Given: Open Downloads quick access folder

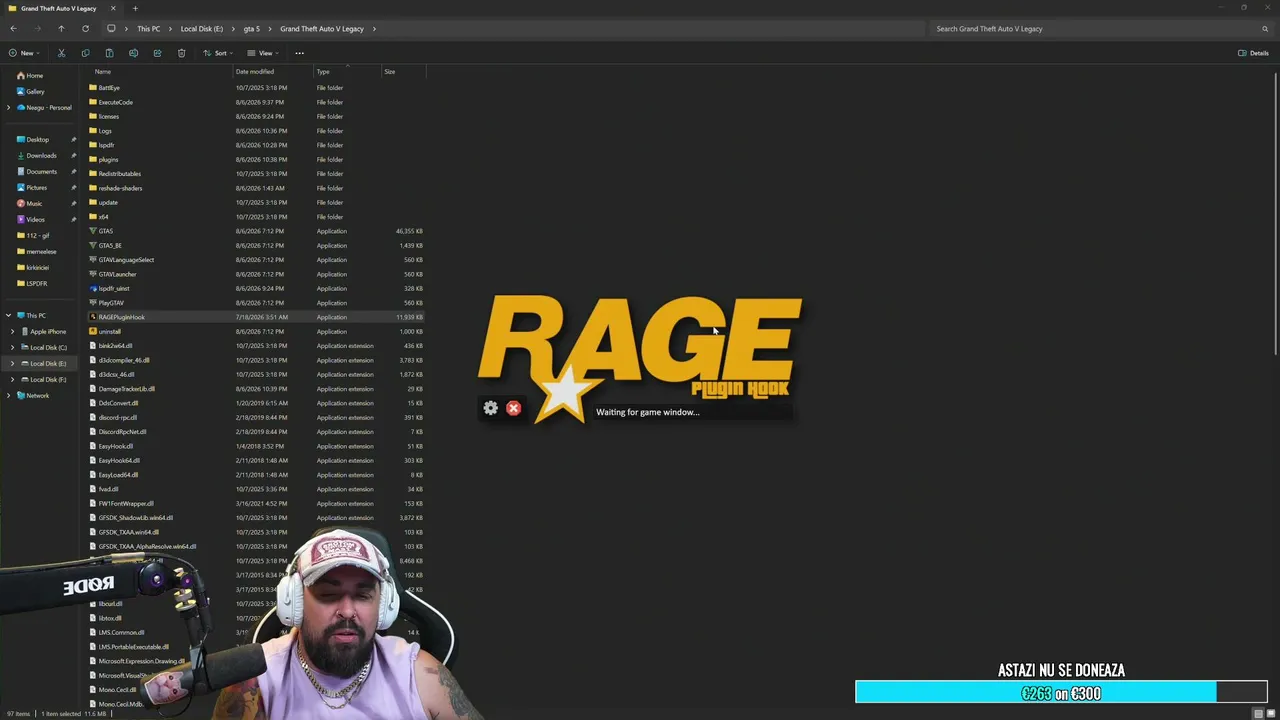Looking at the screenshot, I should pos(40,155).
